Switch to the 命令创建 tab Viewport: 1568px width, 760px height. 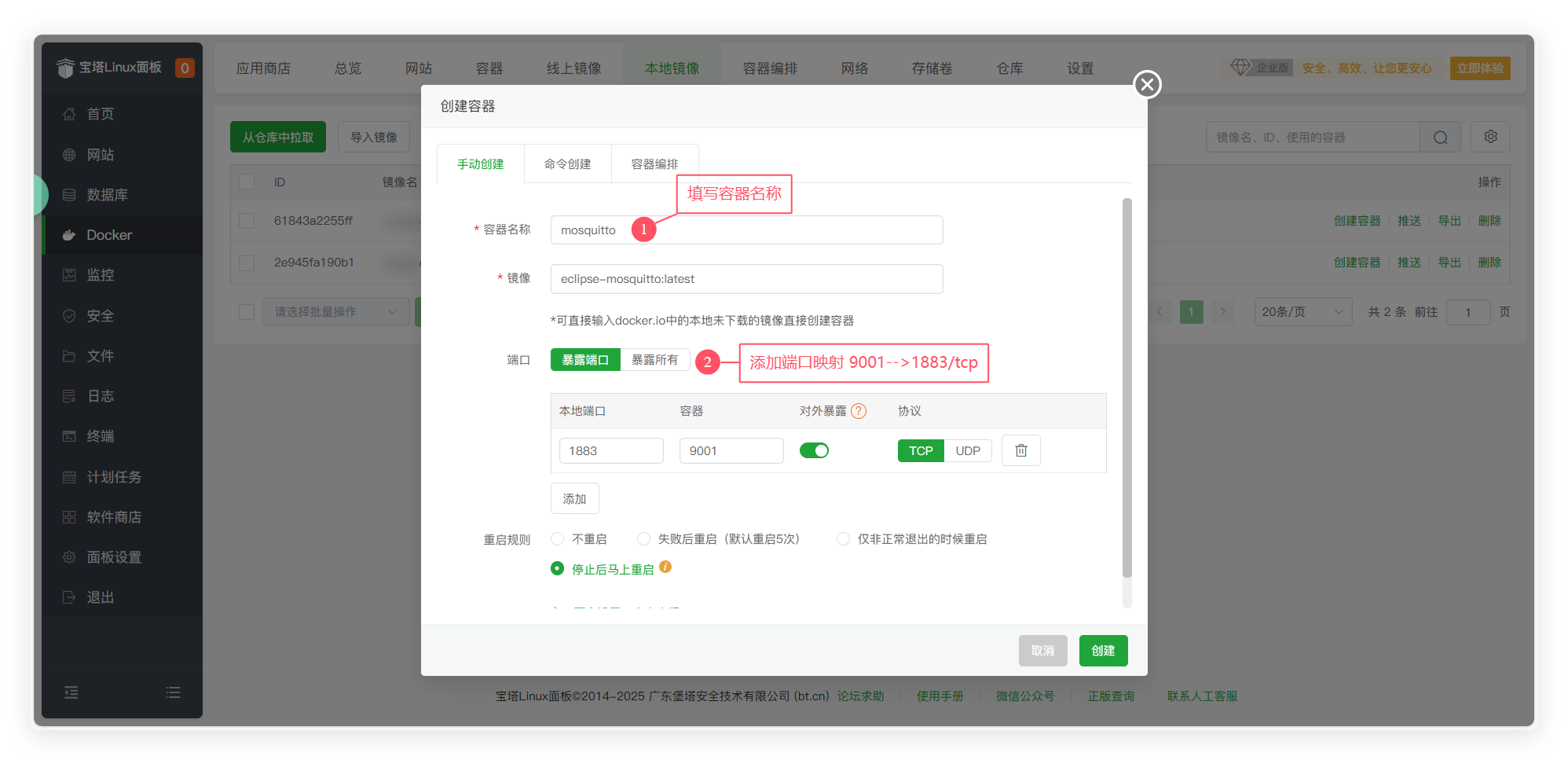(x=567, y=164)
